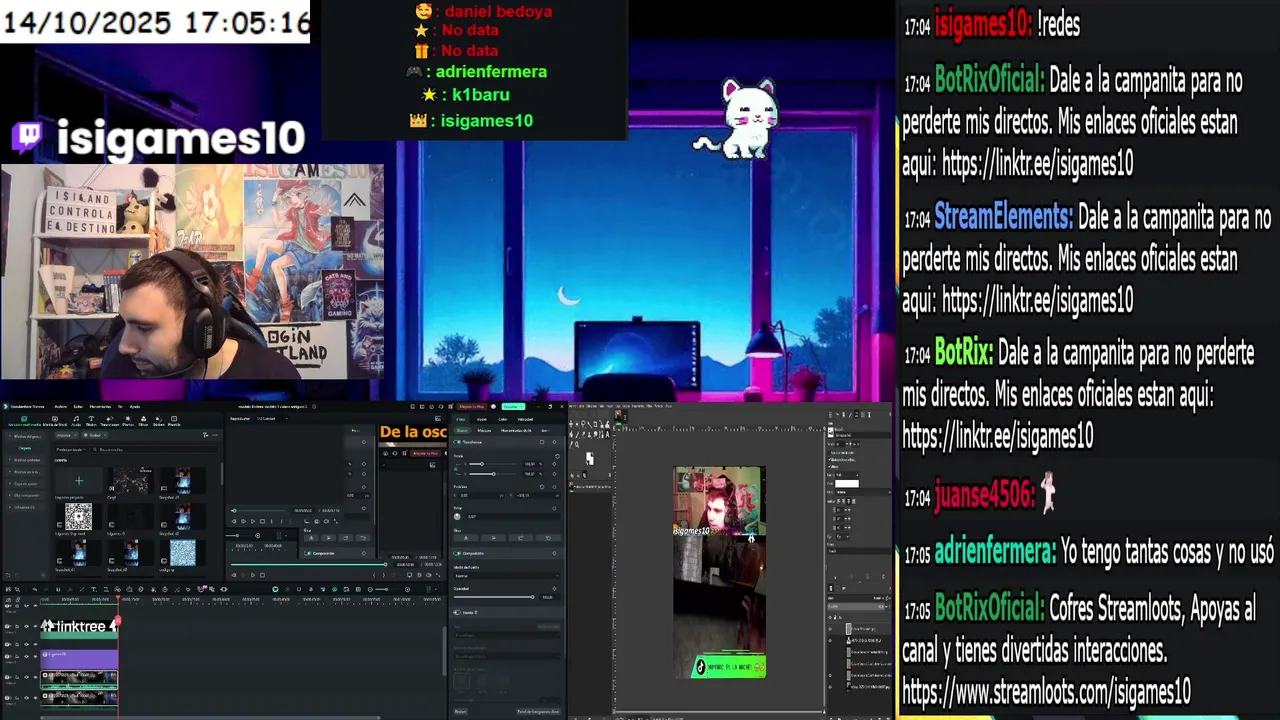Toggle visibility eye of second GIMP layer
The width and height of the screenshot is (1280, 720).
[x=830, y=640]
